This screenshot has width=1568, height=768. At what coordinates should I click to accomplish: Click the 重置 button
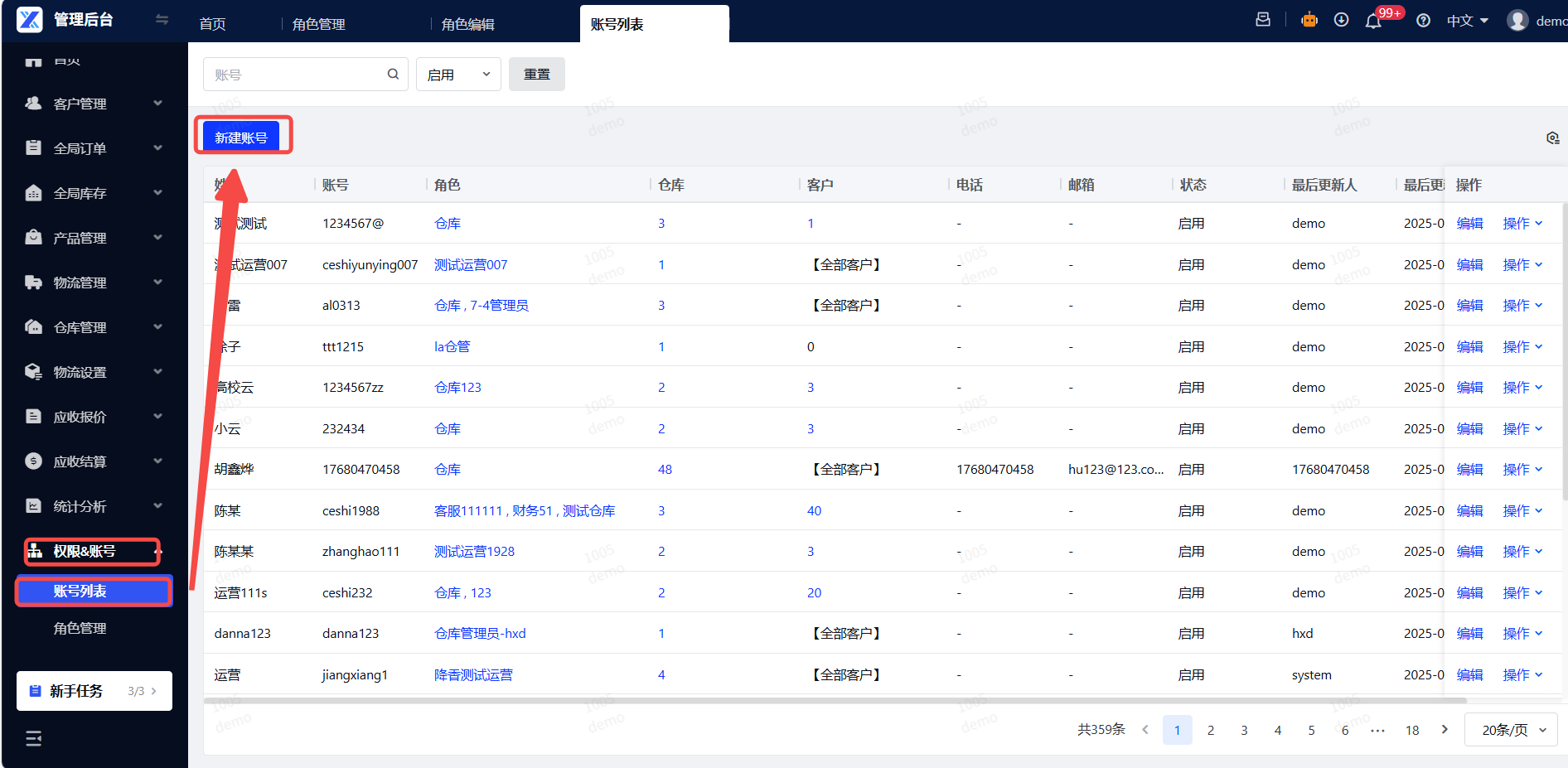click(x=537, y=75)
